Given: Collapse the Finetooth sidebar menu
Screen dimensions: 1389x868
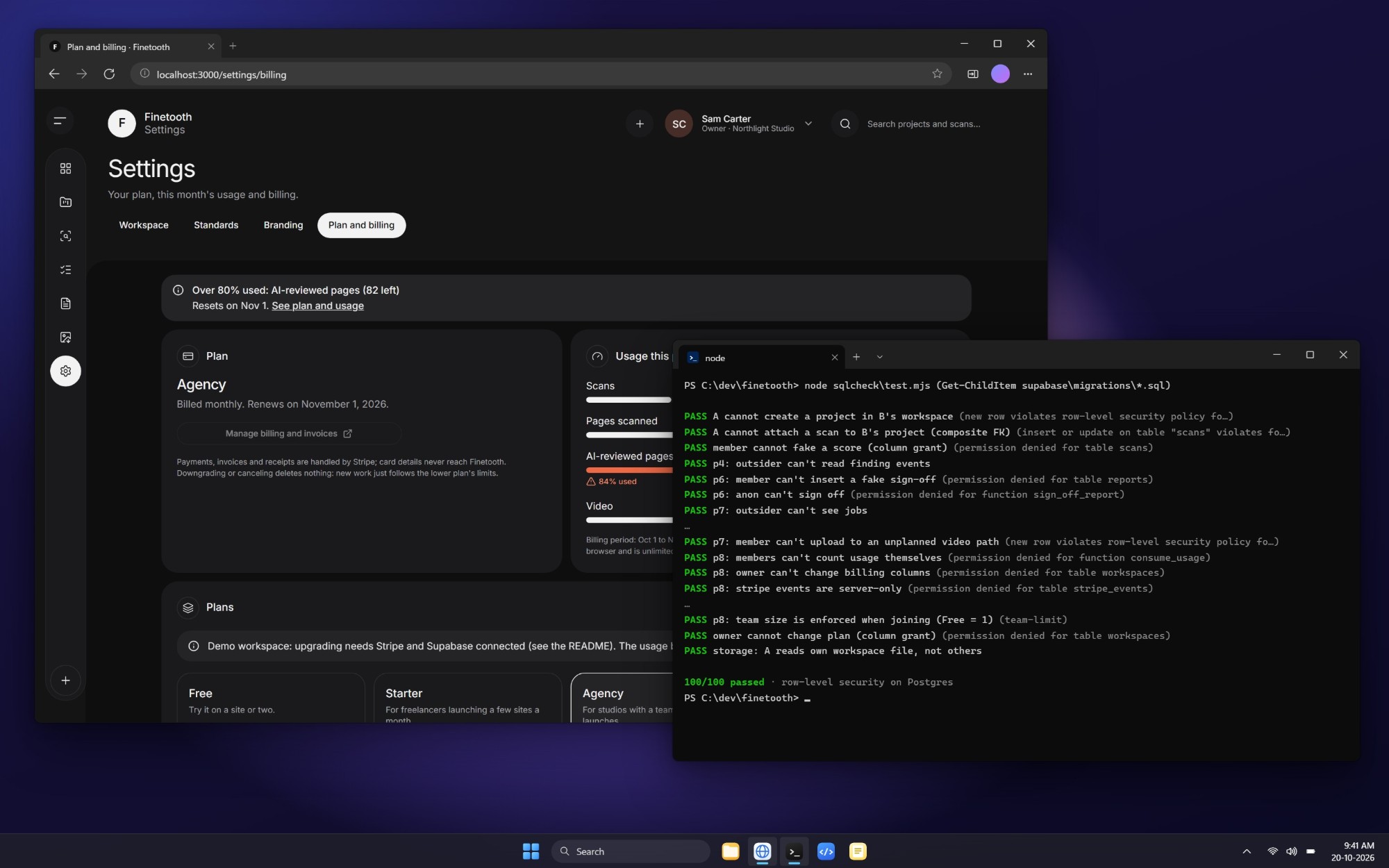Looking at the screenshot, I should [60, 122].
